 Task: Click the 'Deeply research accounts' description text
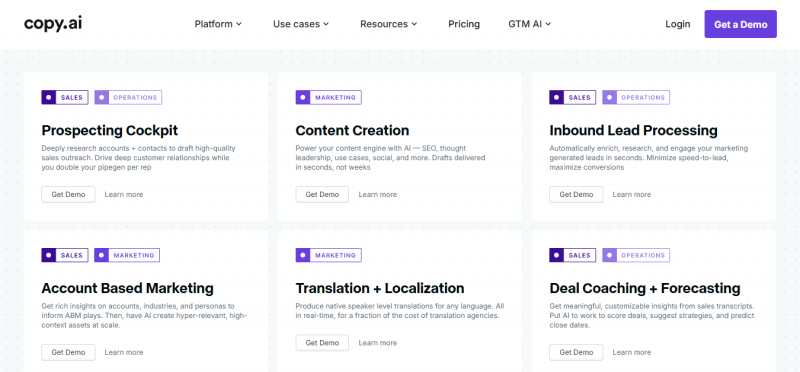tap(138, 158)
